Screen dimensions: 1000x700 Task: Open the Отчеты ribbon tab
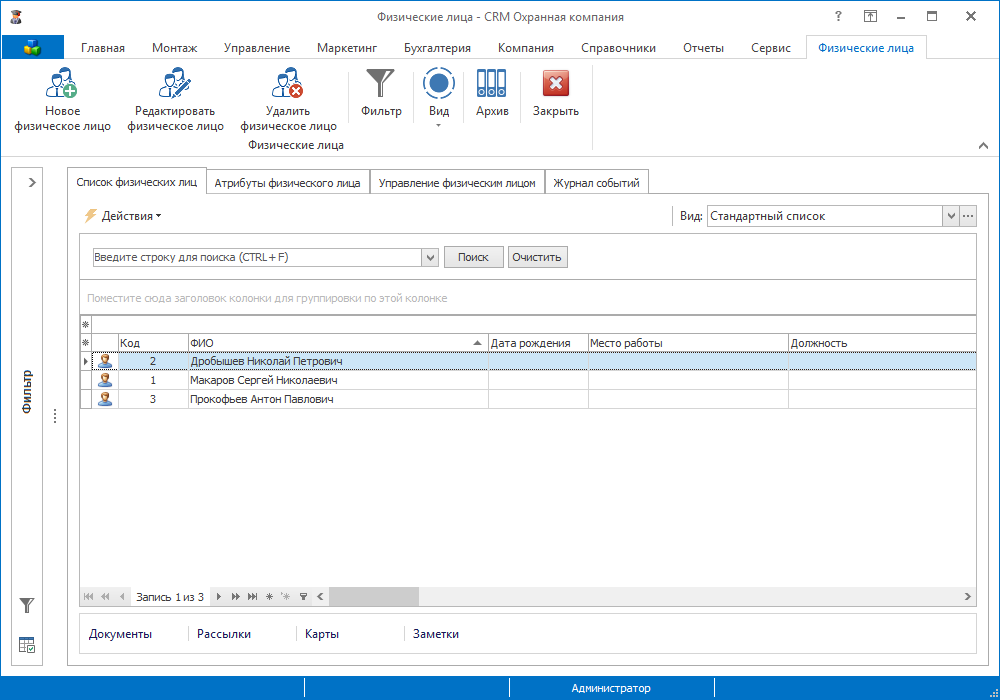pyautogui.click(x=703, y=48)
